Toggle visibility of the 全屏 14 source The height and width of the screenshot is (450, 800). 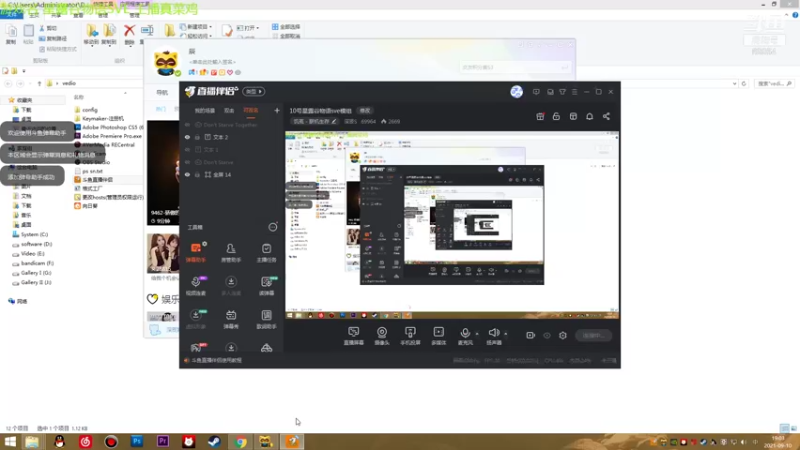(187, 174)
